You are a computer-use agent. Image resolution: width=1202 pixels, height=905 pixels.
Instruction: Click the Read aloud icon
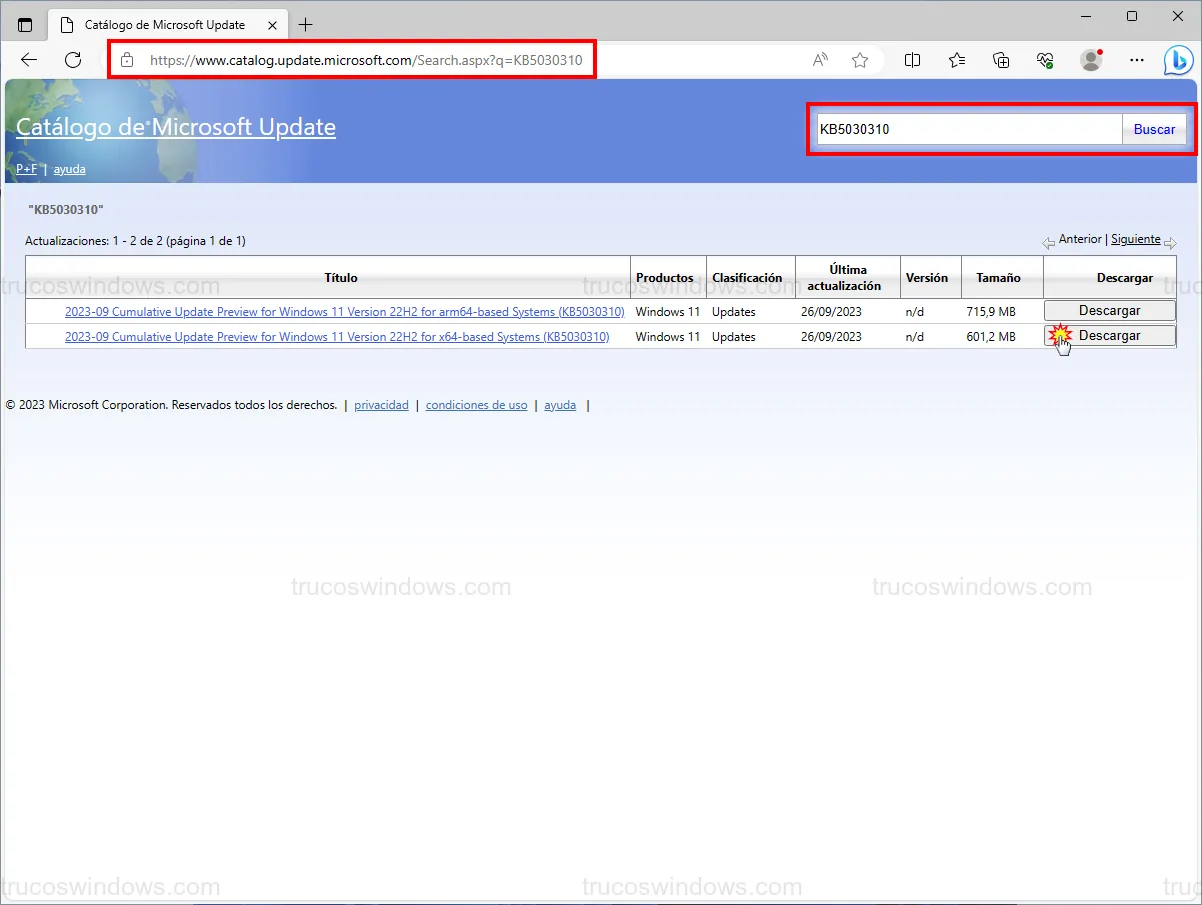[820, 60]
